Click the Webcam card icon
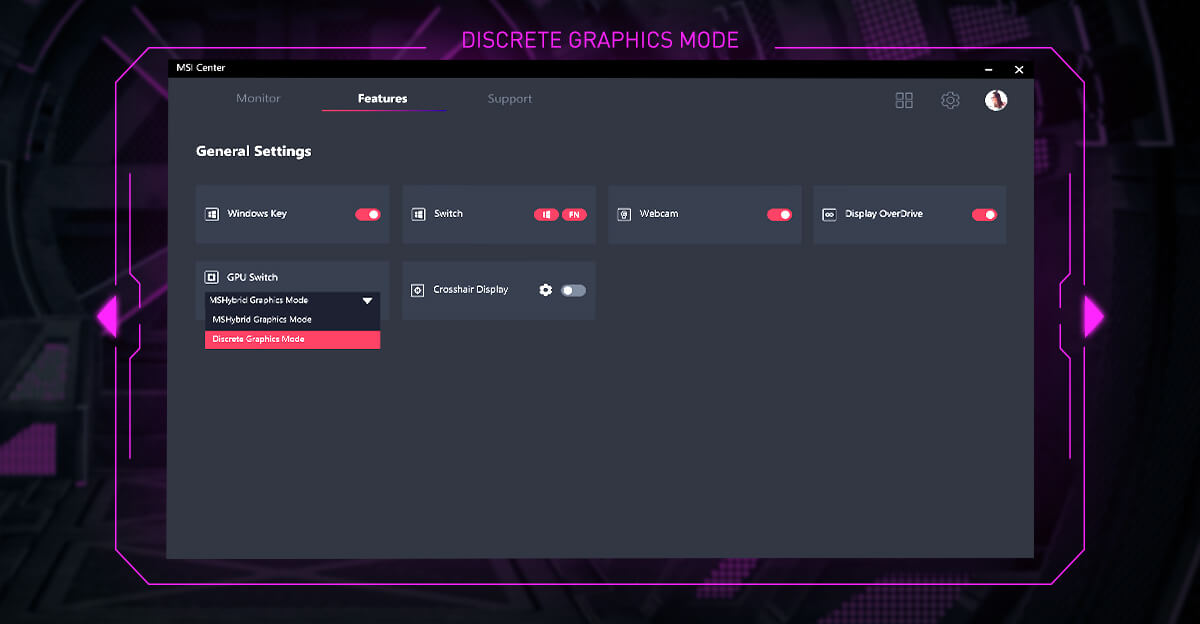This screenshot has height=624, width=1200. [x=624, y=214]
